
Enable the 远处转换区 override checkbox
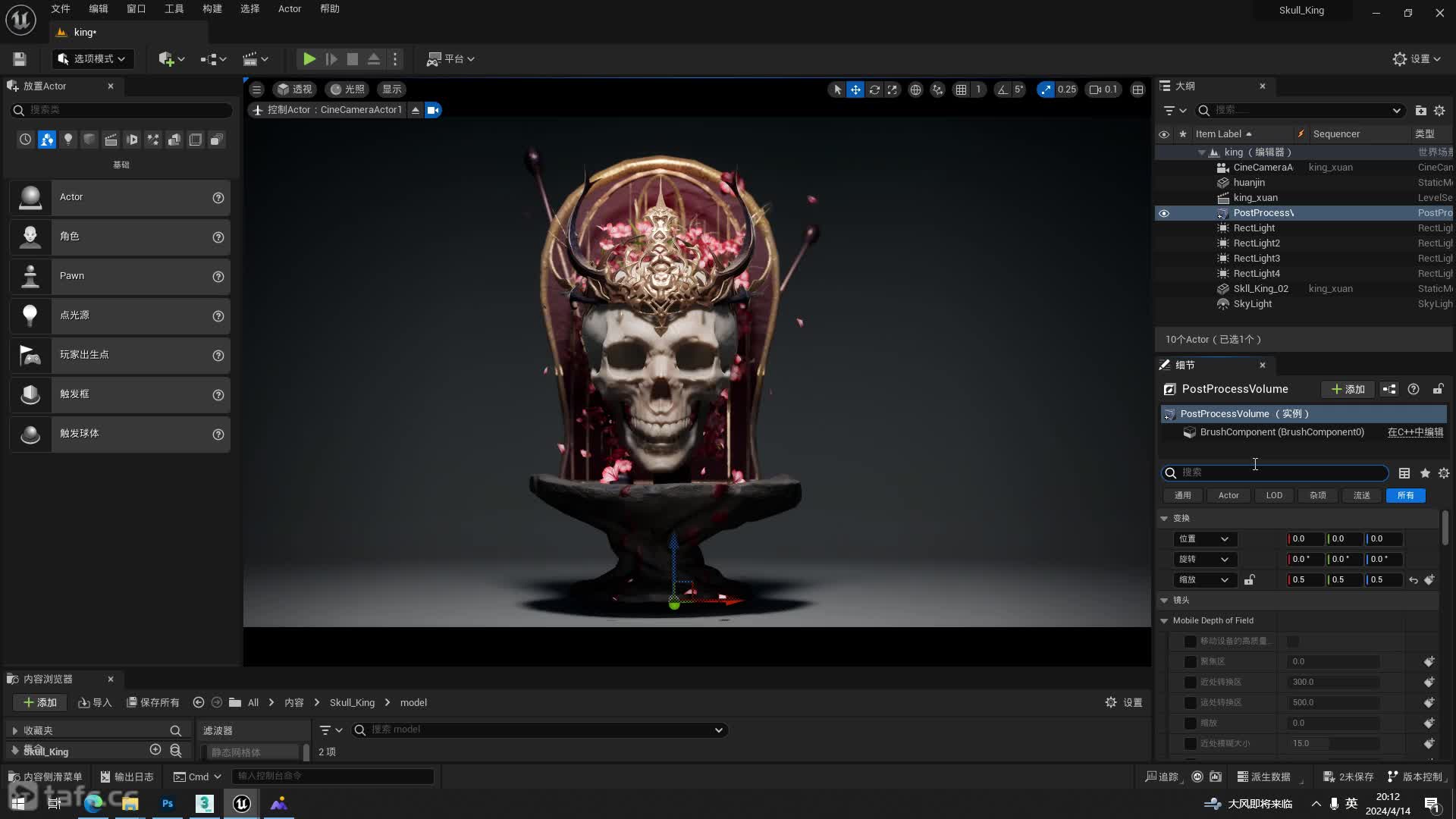pos(1191,703)
